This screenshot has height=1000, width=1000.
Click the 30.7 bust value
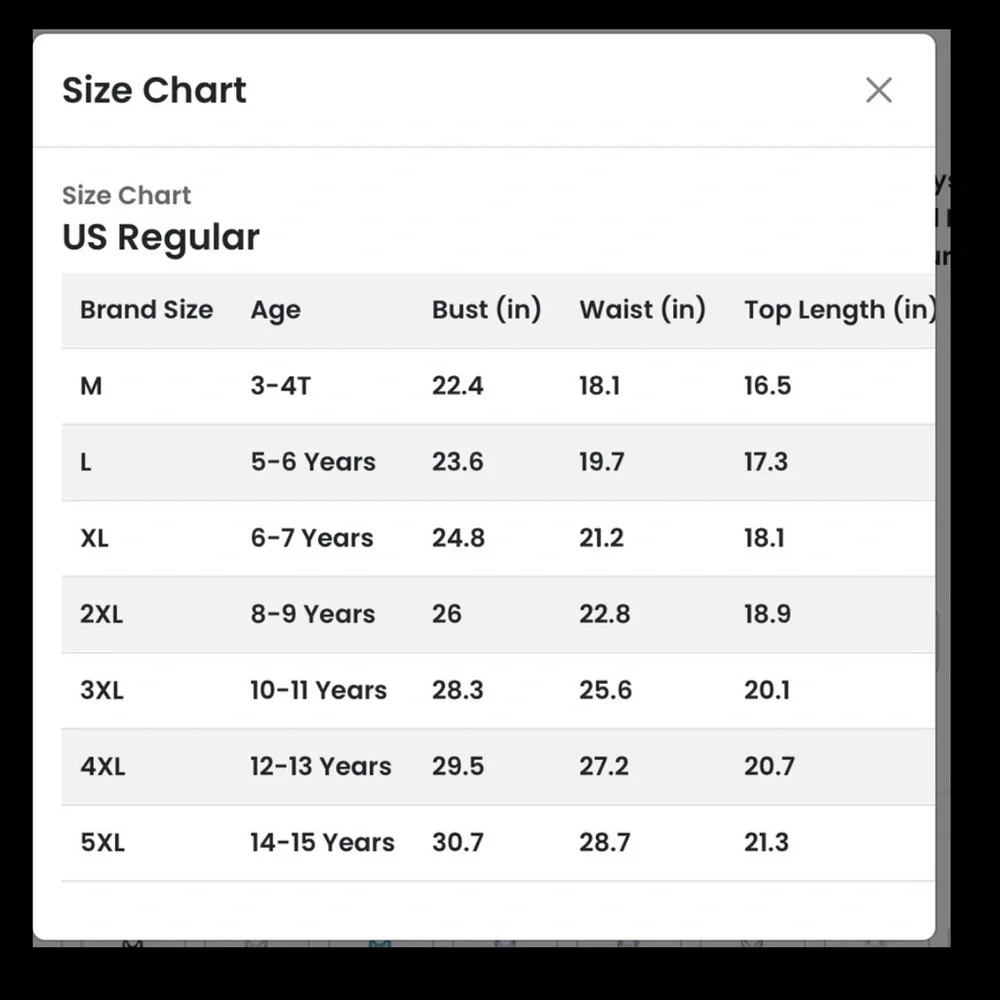pos(457,842)
